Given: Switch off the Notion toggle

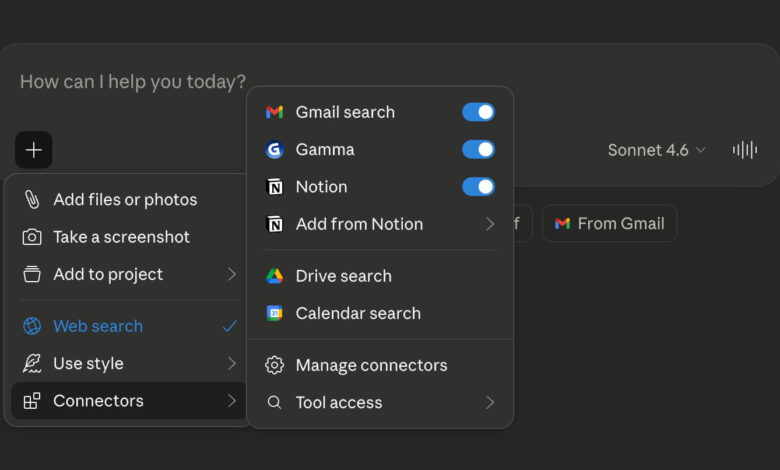Looking at the screenshot, I should coord(478,187).
